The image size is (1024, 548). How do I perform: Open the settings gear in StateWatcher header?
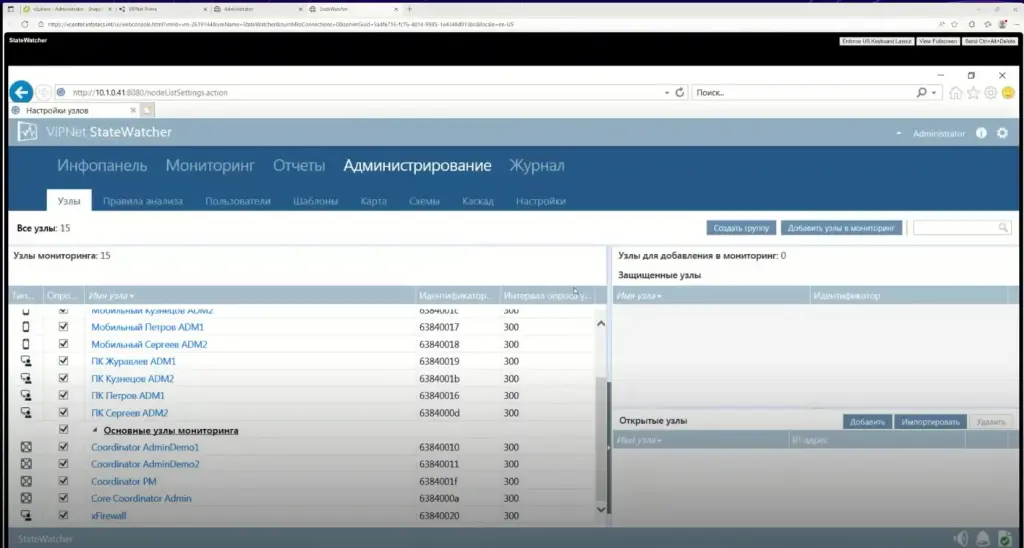pos(1002,133)
